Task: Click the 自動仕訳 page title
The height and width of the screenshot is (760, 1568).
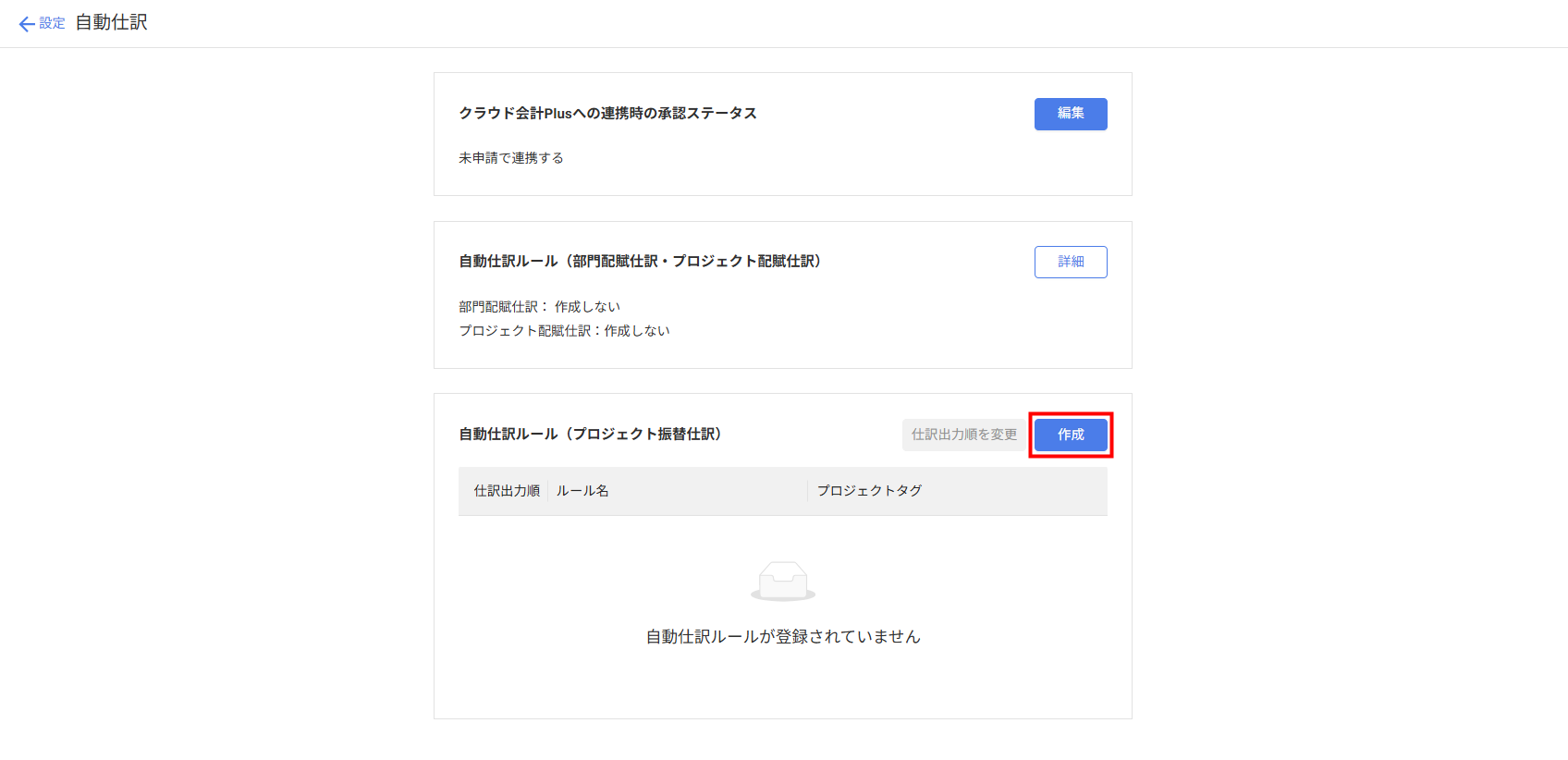Action: tap(111, 22)
